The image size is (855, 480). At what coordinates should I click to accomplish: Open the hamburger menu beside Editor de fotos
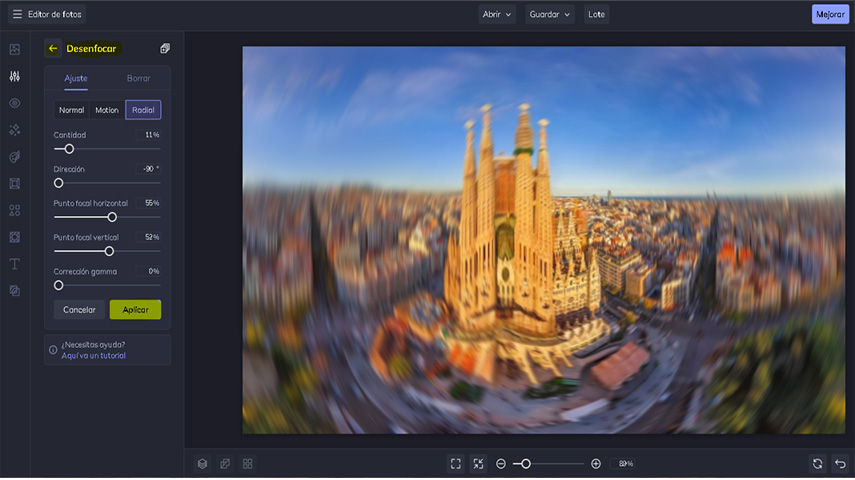[16, 15]
